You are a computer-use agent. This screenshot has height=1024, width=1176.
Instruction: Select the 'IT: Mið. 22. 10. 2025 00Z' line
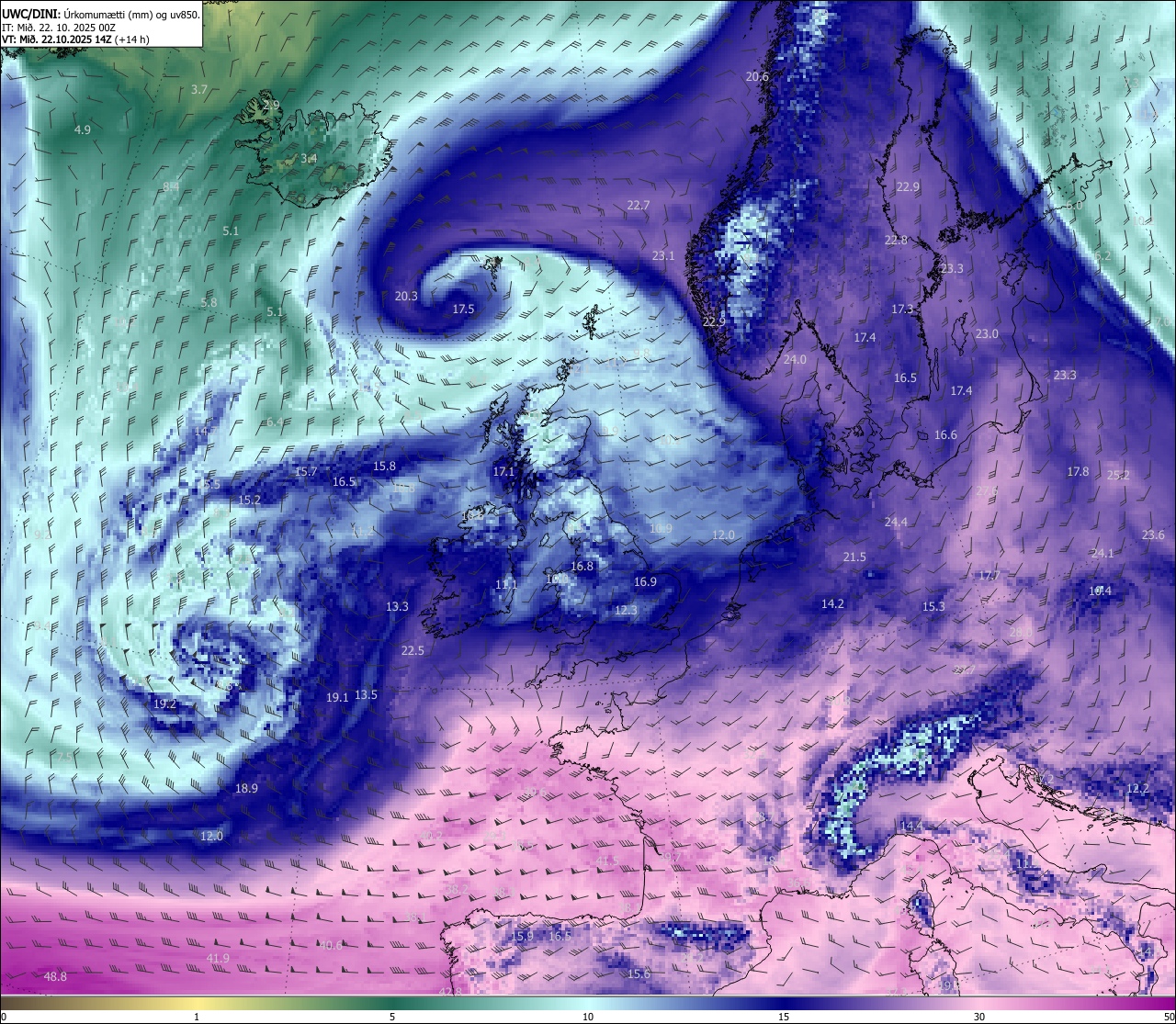[x=59, y=28]
